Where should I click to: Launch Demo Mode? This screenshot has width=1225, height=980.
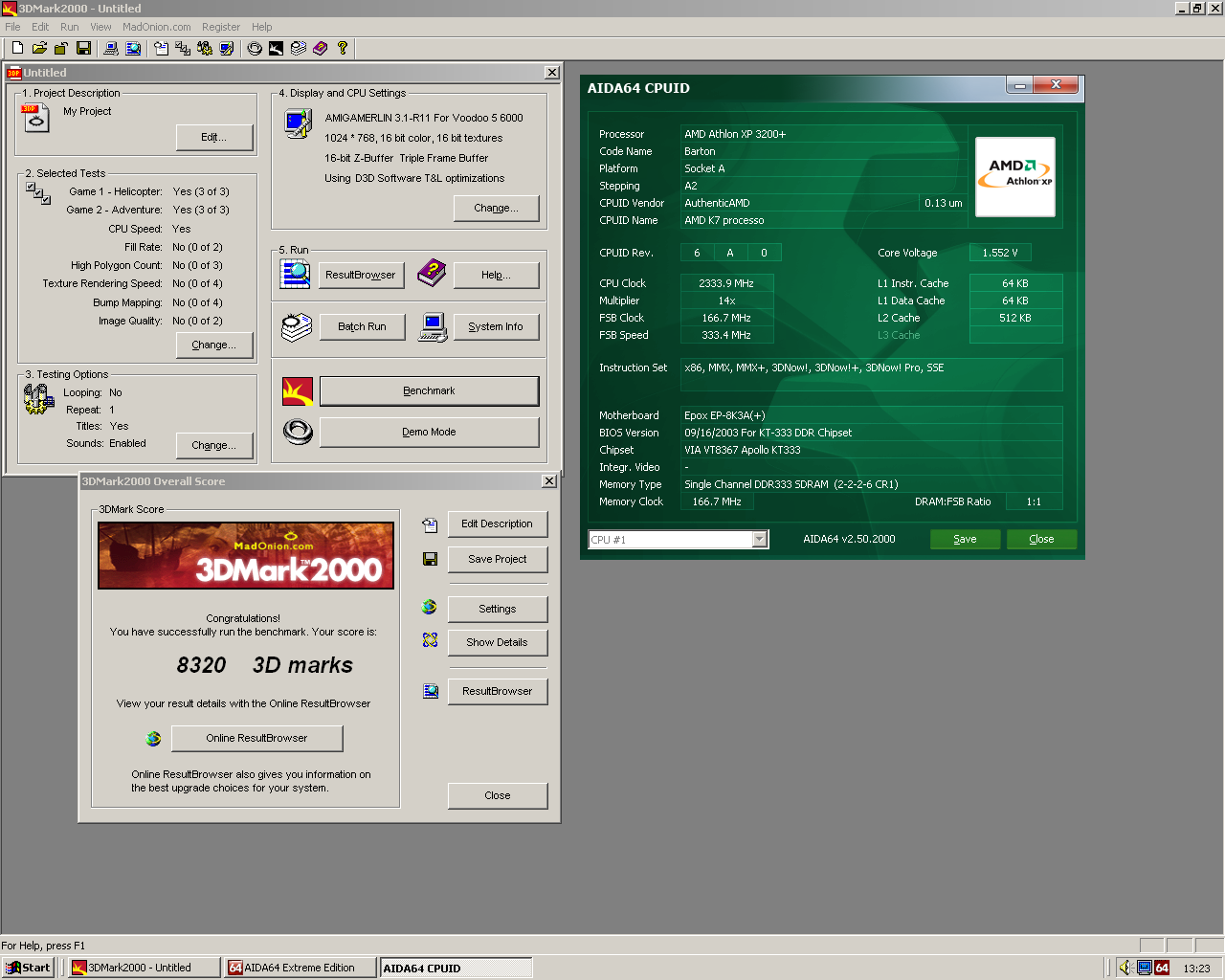pyautogui.click(x=429, y=433)
